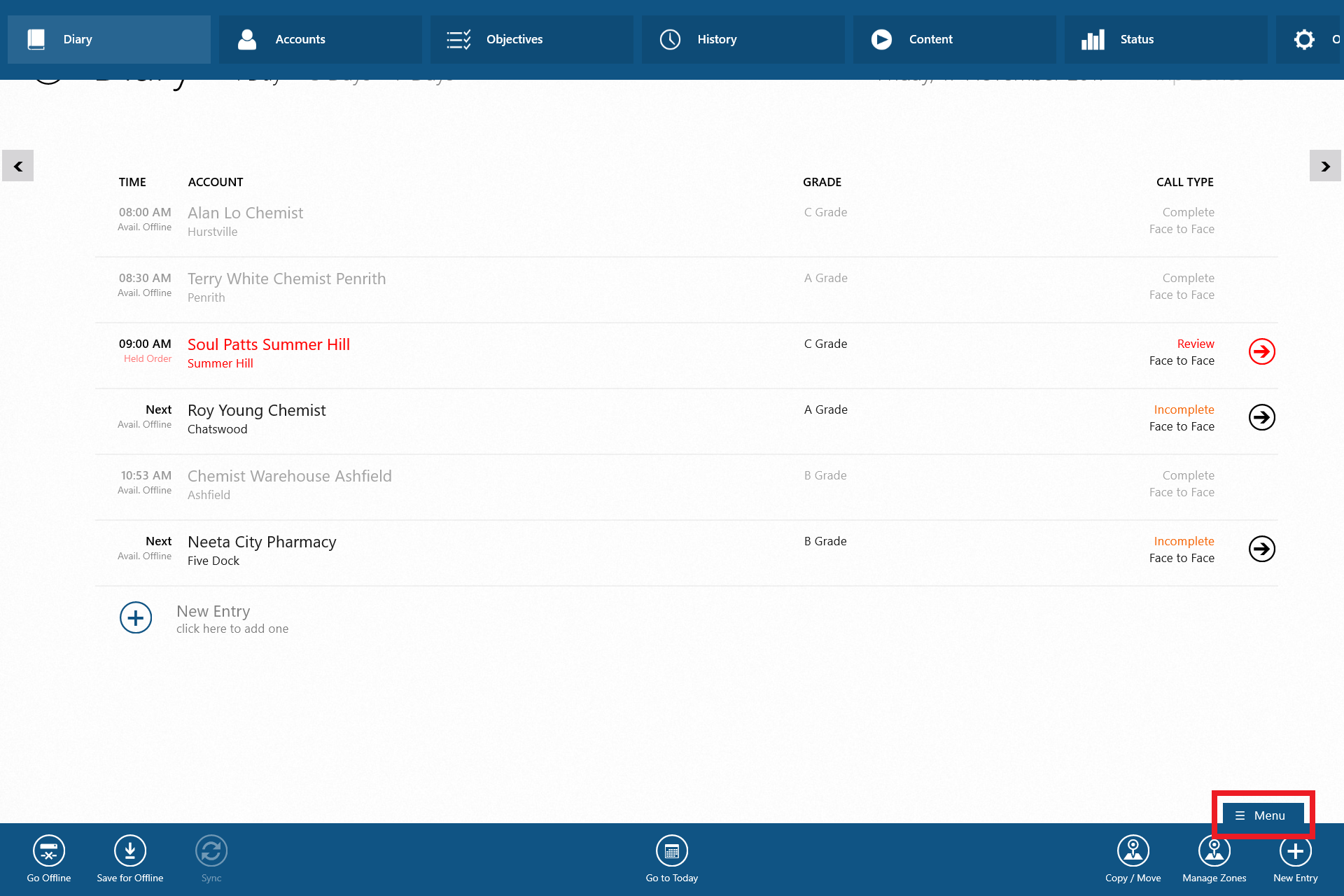Click the Go to Today calendar icon

coord(671,851)
